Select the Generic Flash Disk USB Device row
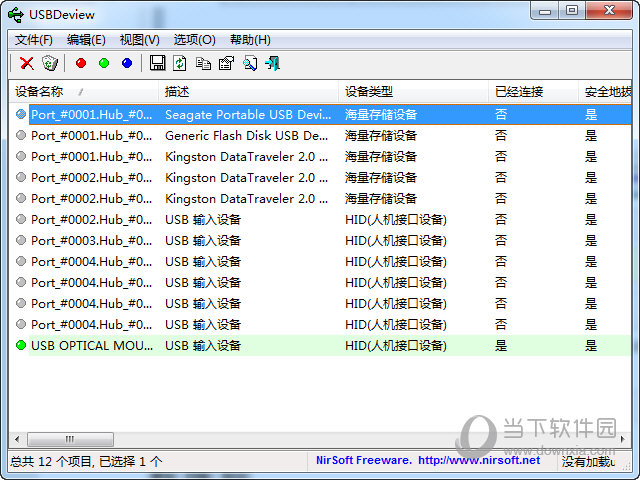Screen dimensions: 640x480 (x=330, y=136)
